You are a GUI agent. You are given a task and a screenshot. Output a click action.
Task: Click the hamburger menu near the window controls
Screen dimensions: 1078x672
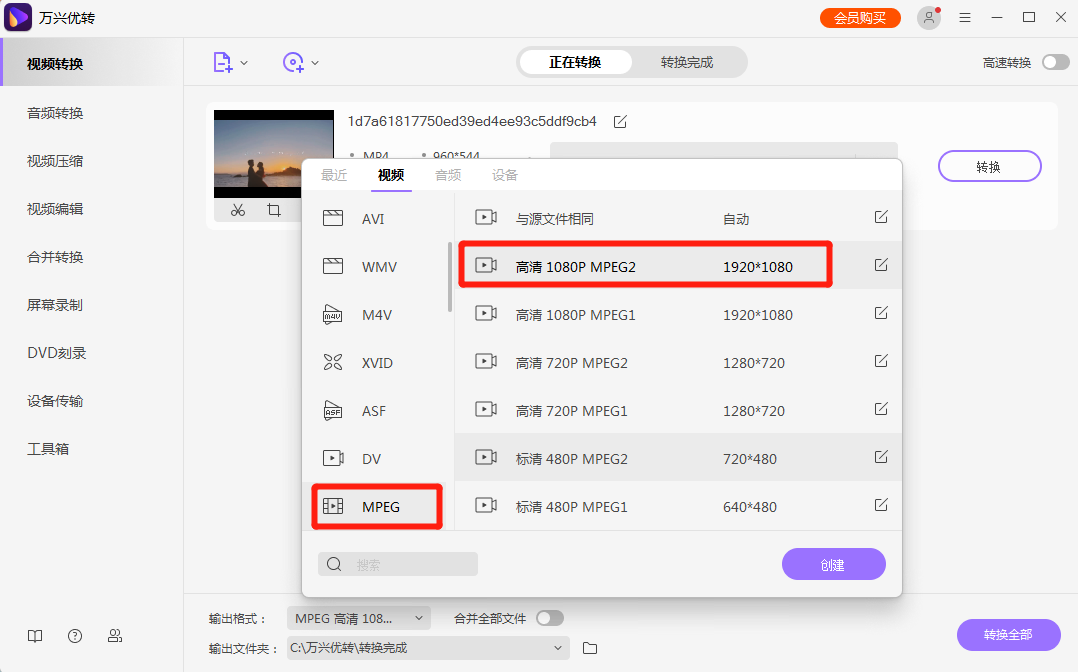[964, 17]
